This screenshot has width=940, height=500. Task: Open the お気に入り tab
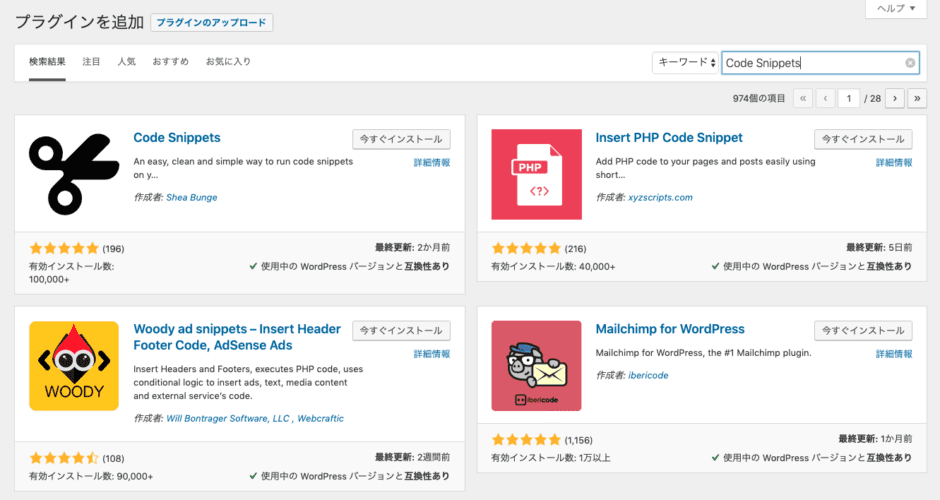(x=228, y=61)
